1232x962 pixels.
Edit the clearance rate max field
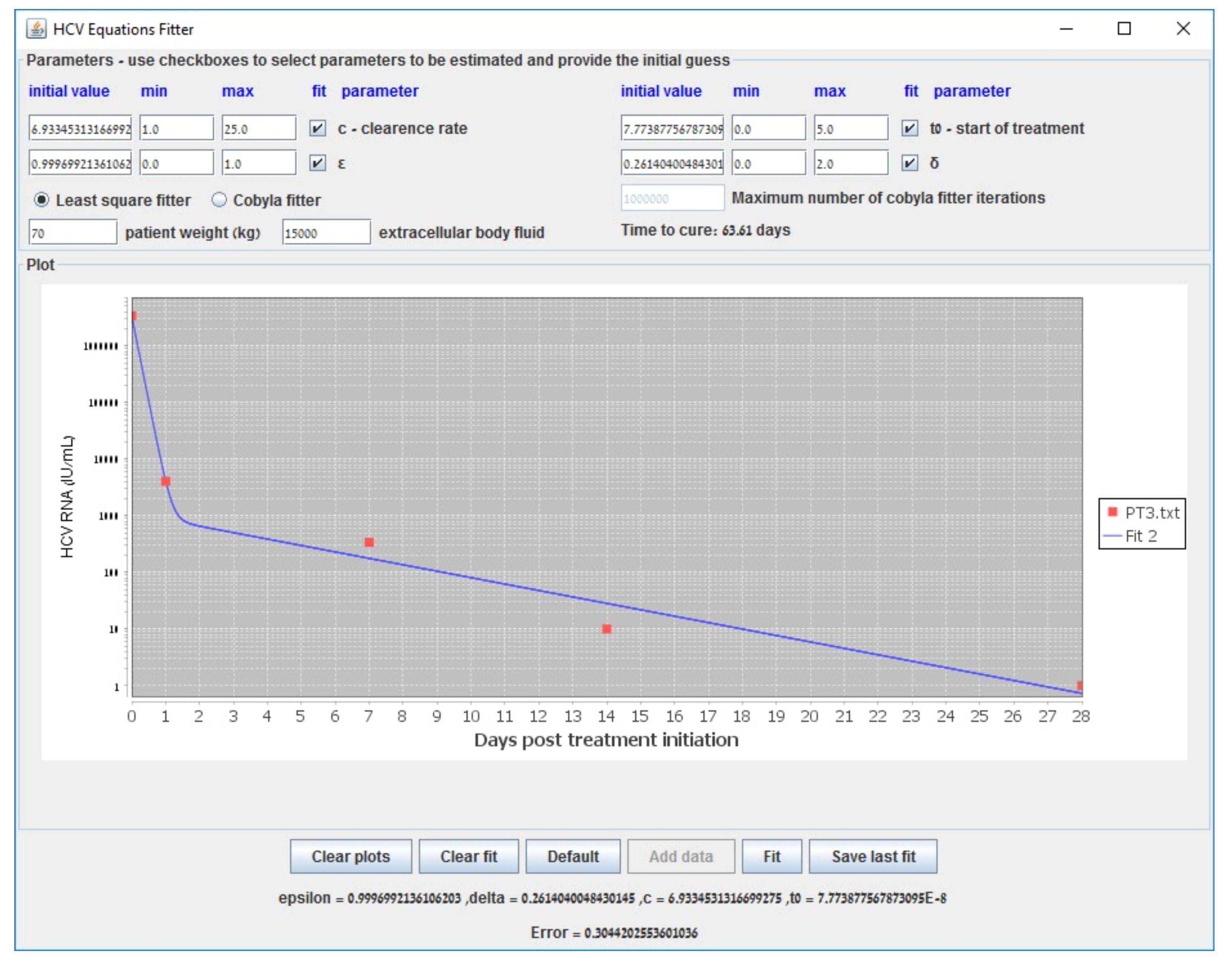(258, 129)
